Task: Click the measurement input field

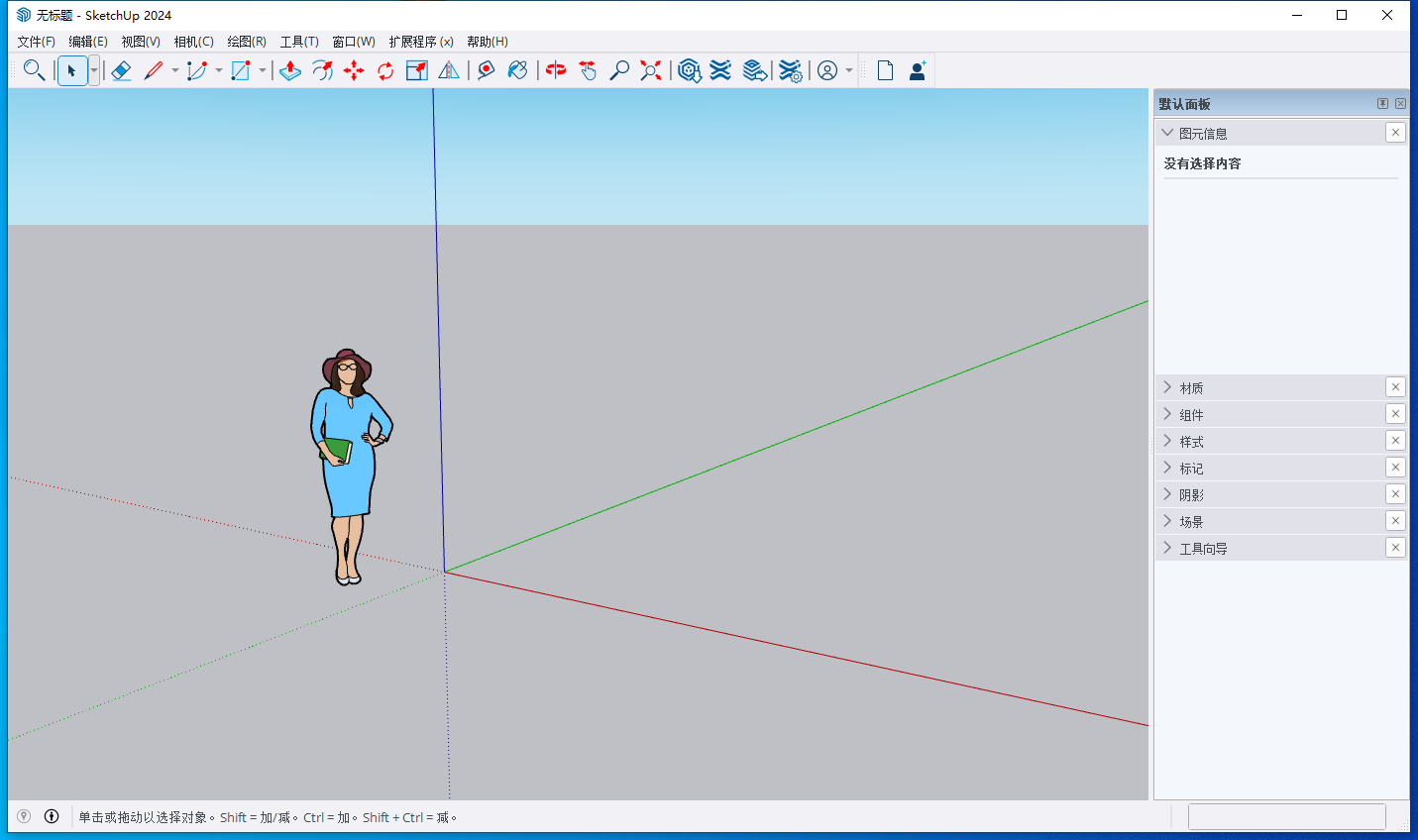Action: pos(1286,816)
